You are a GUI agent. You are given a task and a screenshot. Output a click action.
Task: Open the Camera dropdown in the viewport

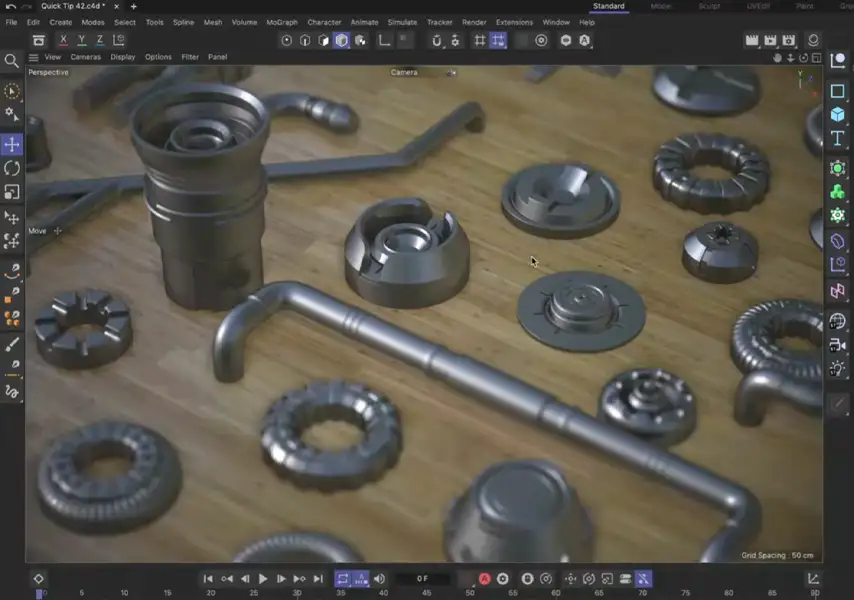coord(402,72)
